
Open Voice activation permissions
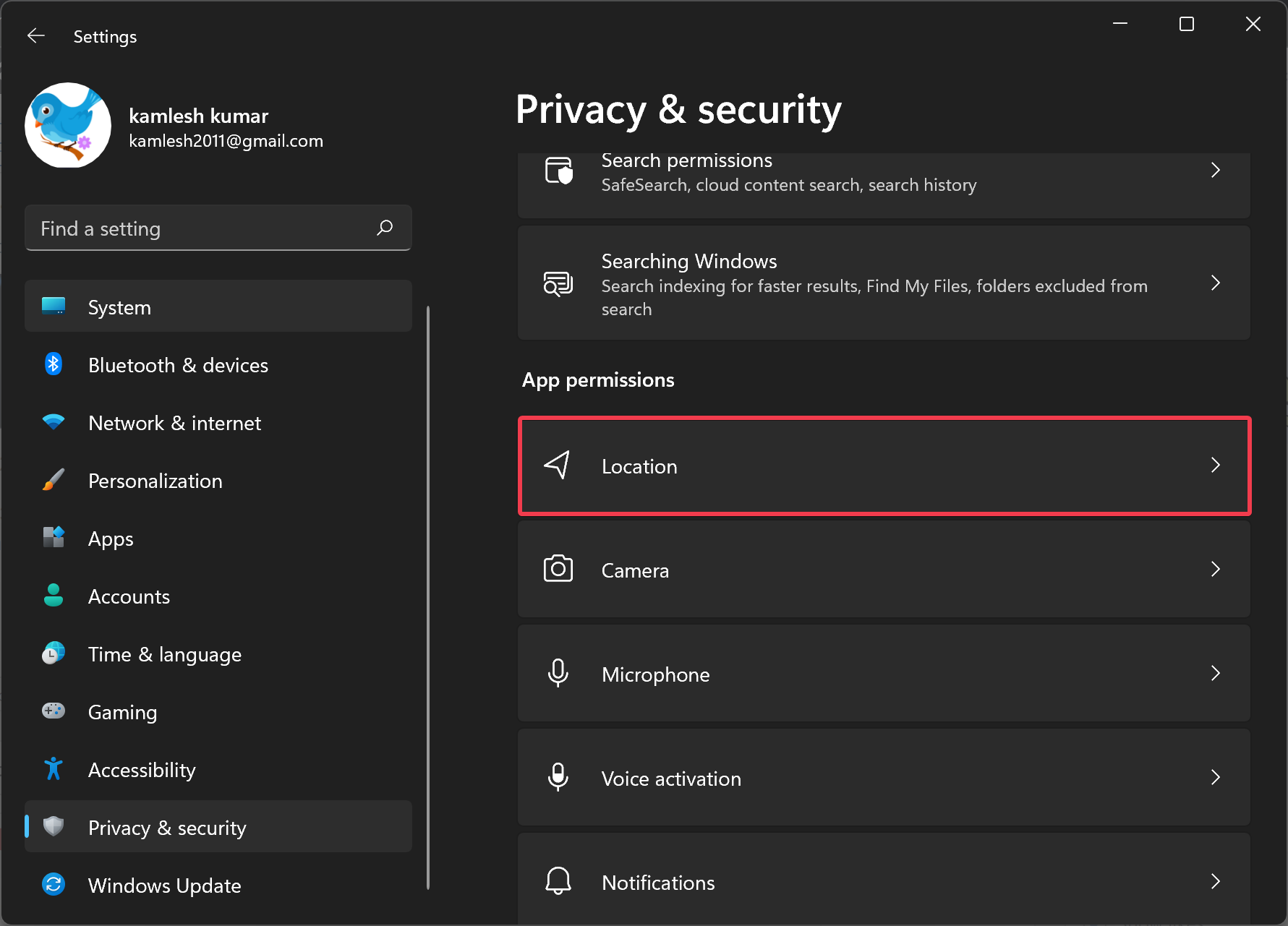pyautogui.click(x=884, y=777)
